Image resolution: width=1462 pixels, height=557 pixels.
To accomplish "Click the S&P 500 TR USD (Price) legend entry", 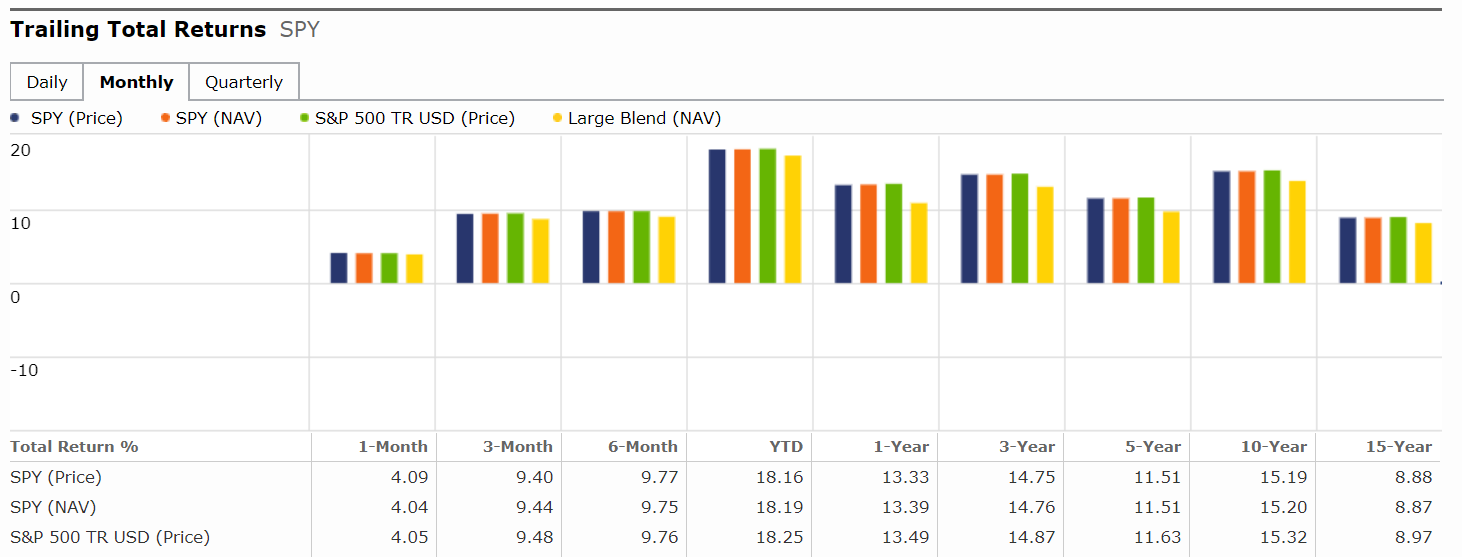I will (407, 118).
